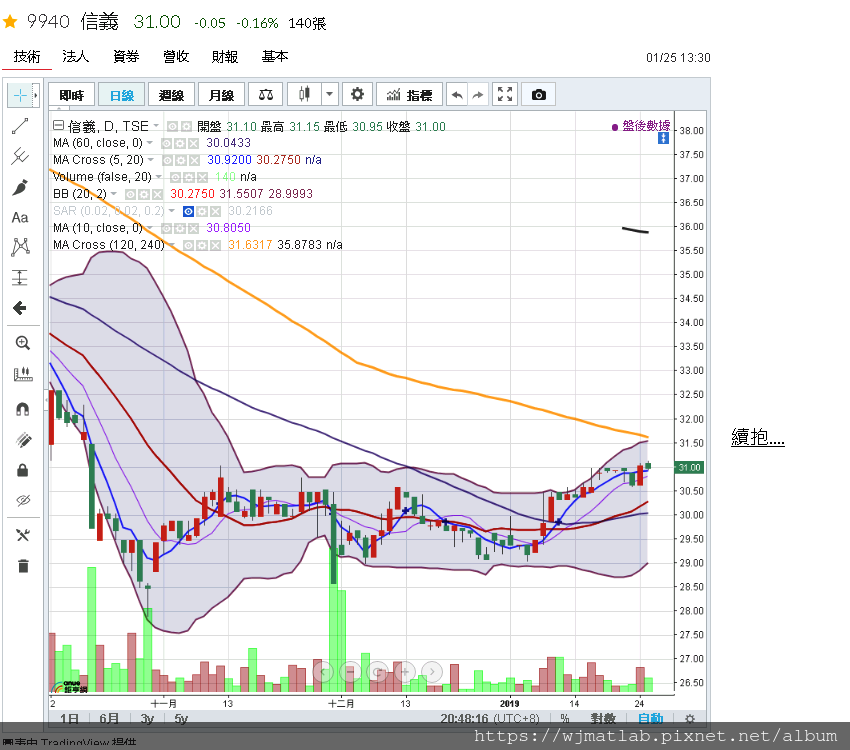Click the trash icon to remove drawings
Viewport: 850px width, 750px height.
pyautogui.click(x=23, y=566)
